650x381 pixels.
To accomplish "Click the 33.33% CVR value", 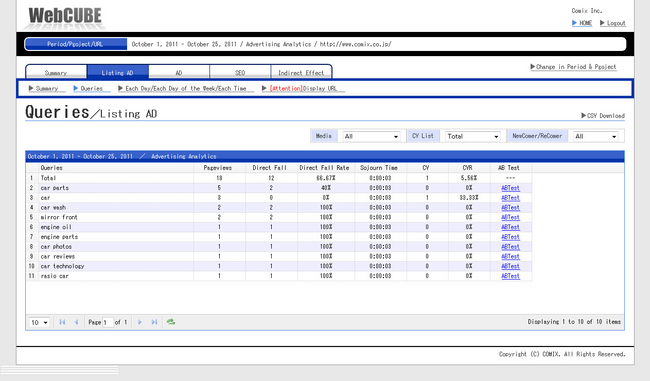I will (469, 198).
